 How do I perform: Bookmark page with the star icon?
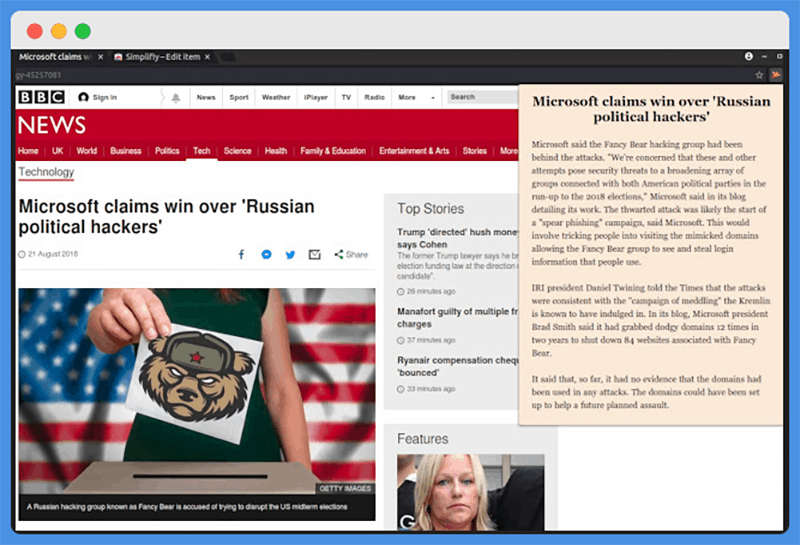pos(759,75)
